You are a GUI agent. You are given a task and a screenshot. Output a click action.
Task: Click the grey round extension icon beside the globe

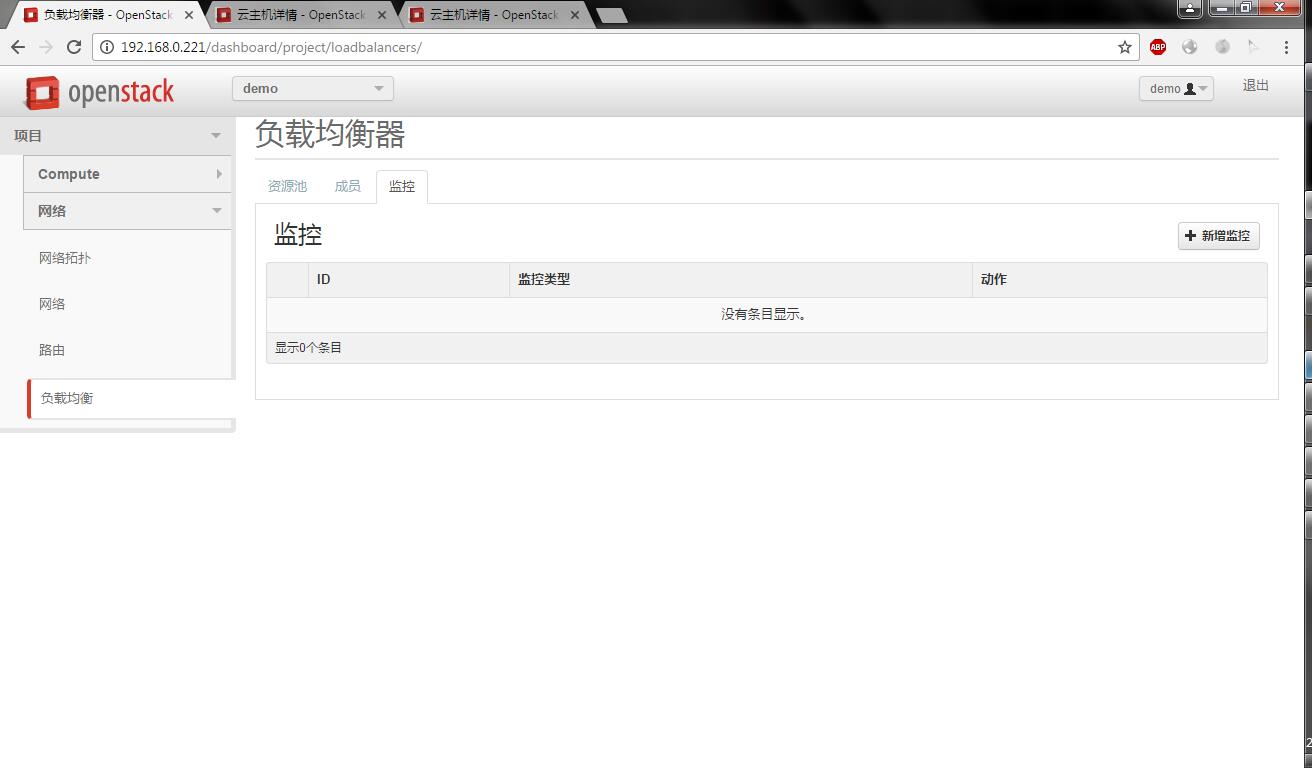[x=1222, y=47]
